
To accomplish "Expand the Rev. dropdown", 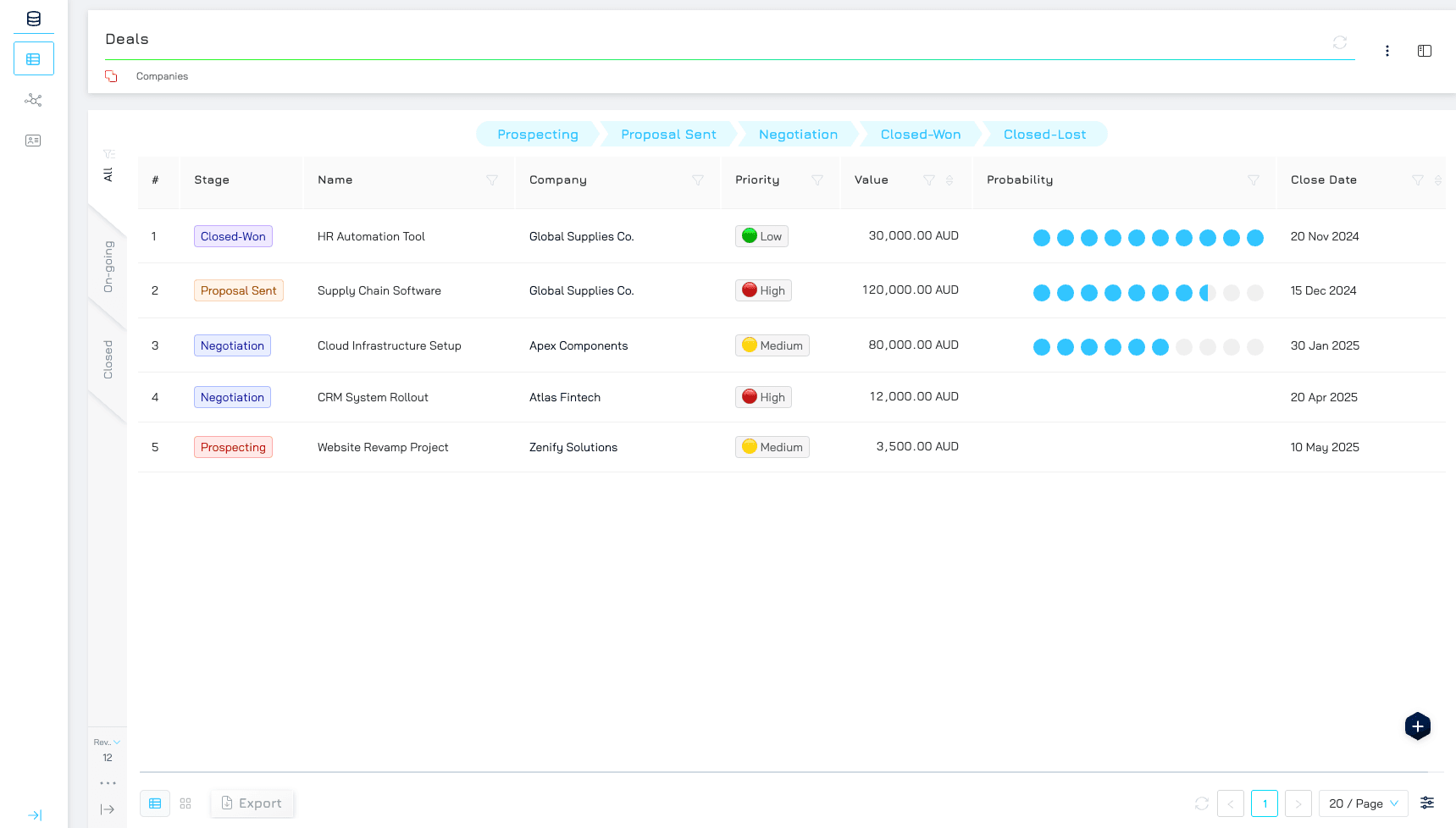I will pos(108,742).
